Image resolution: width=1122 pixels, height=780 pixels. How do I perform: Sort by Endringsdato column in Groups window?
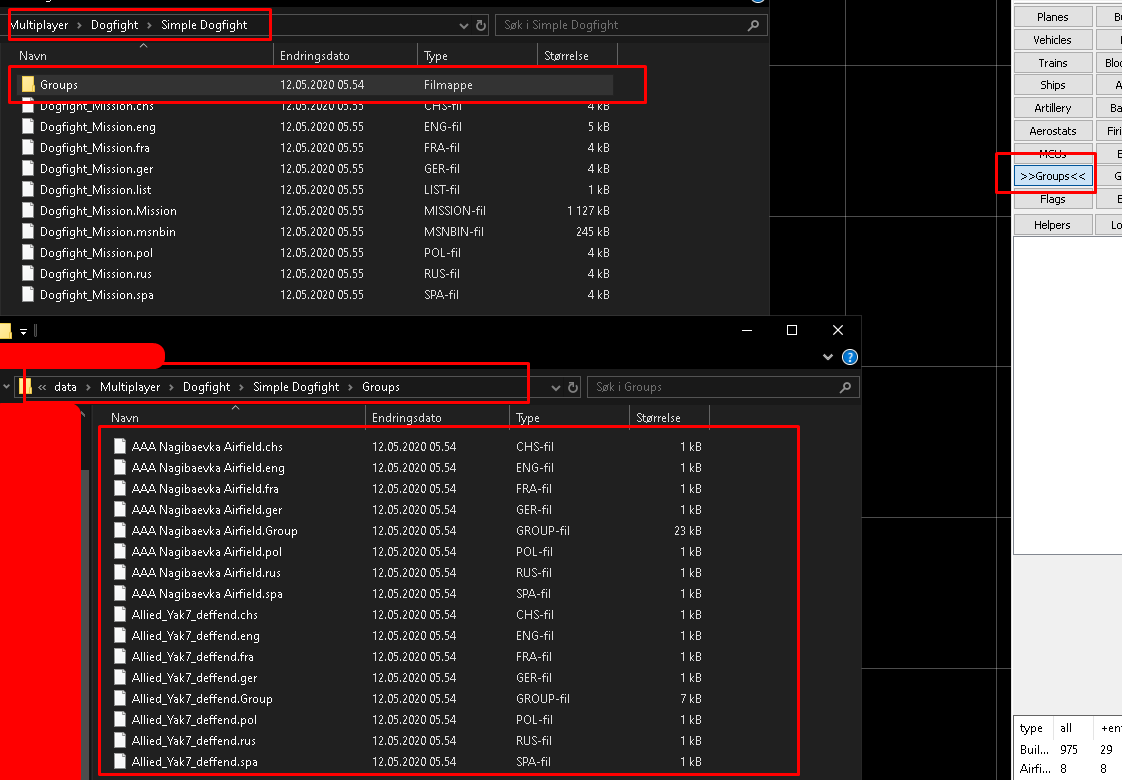[406, 418]
